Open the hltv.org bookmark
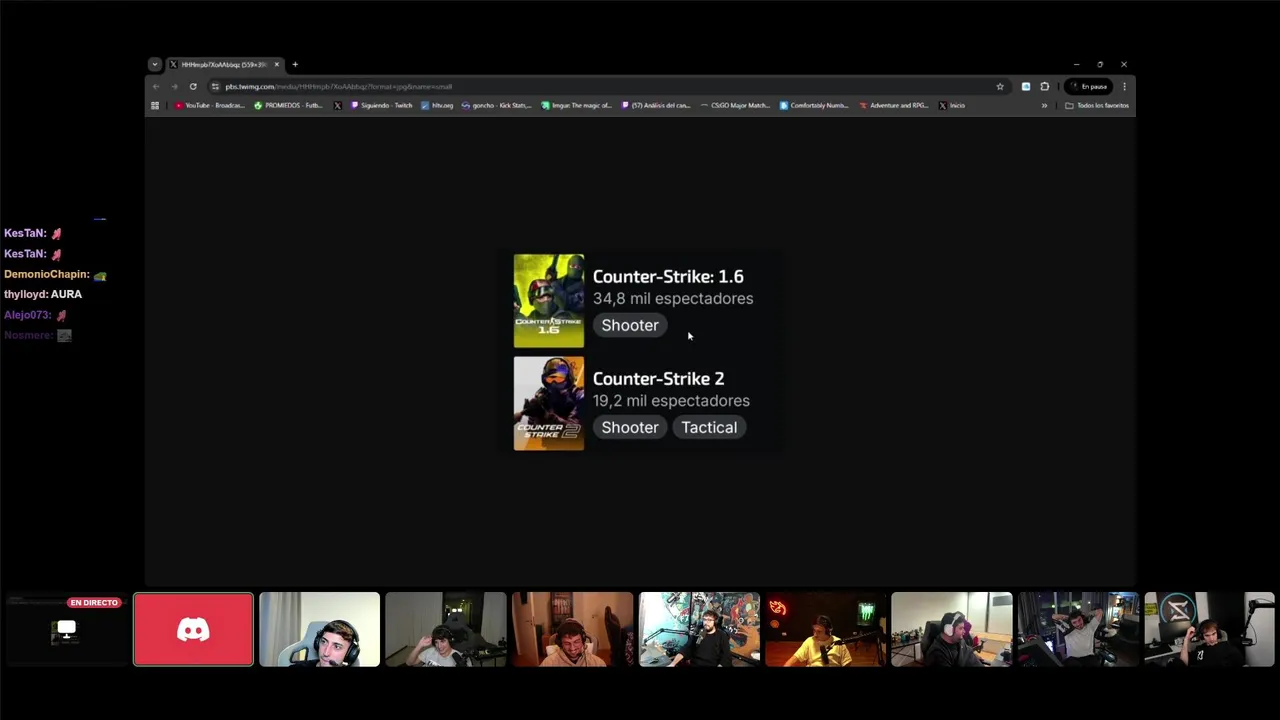 [437, 105]
